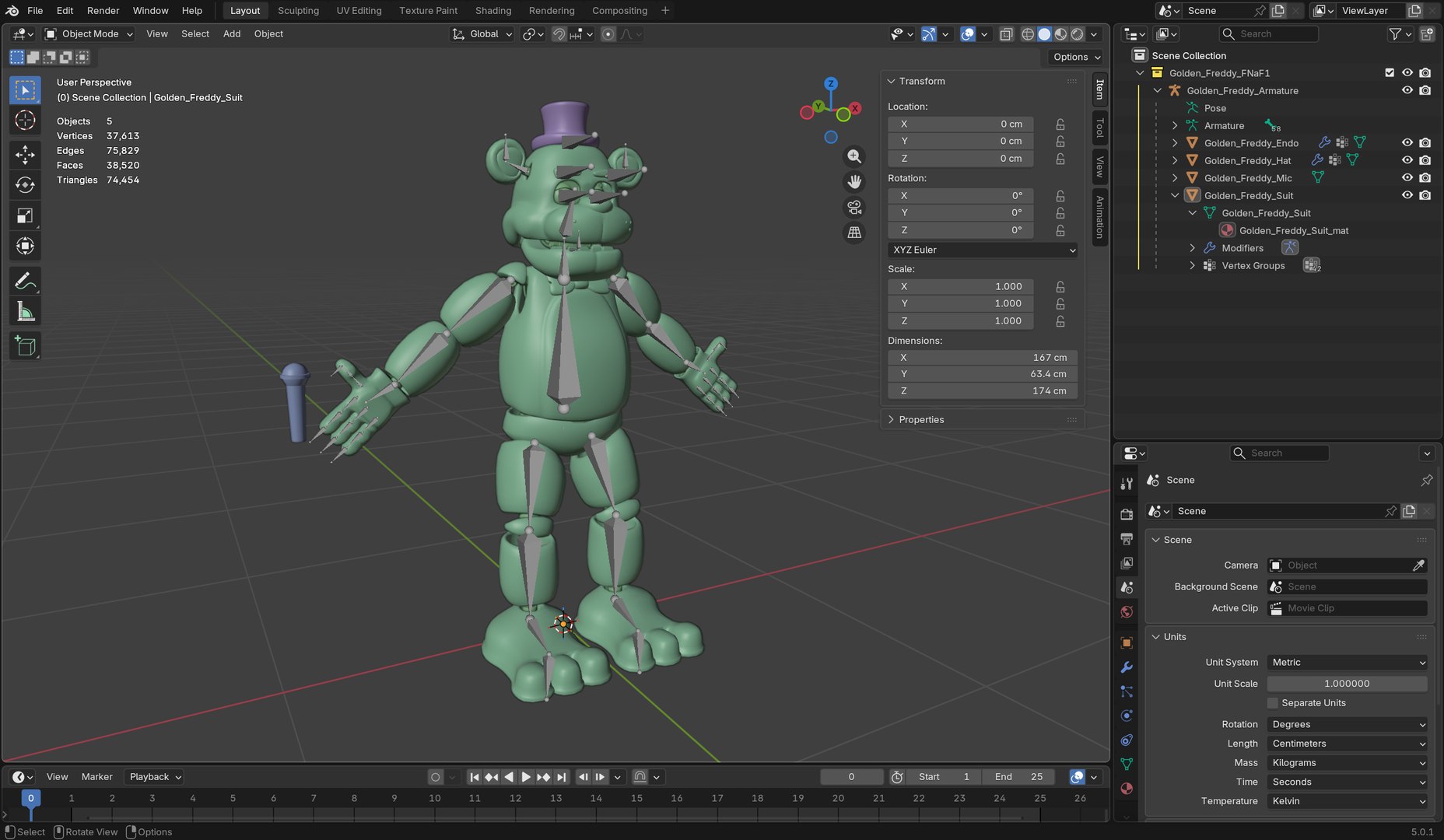This screenshot has width=1444, height=840.
Task: Select the Rotate tool
Action: coord(25,185)
